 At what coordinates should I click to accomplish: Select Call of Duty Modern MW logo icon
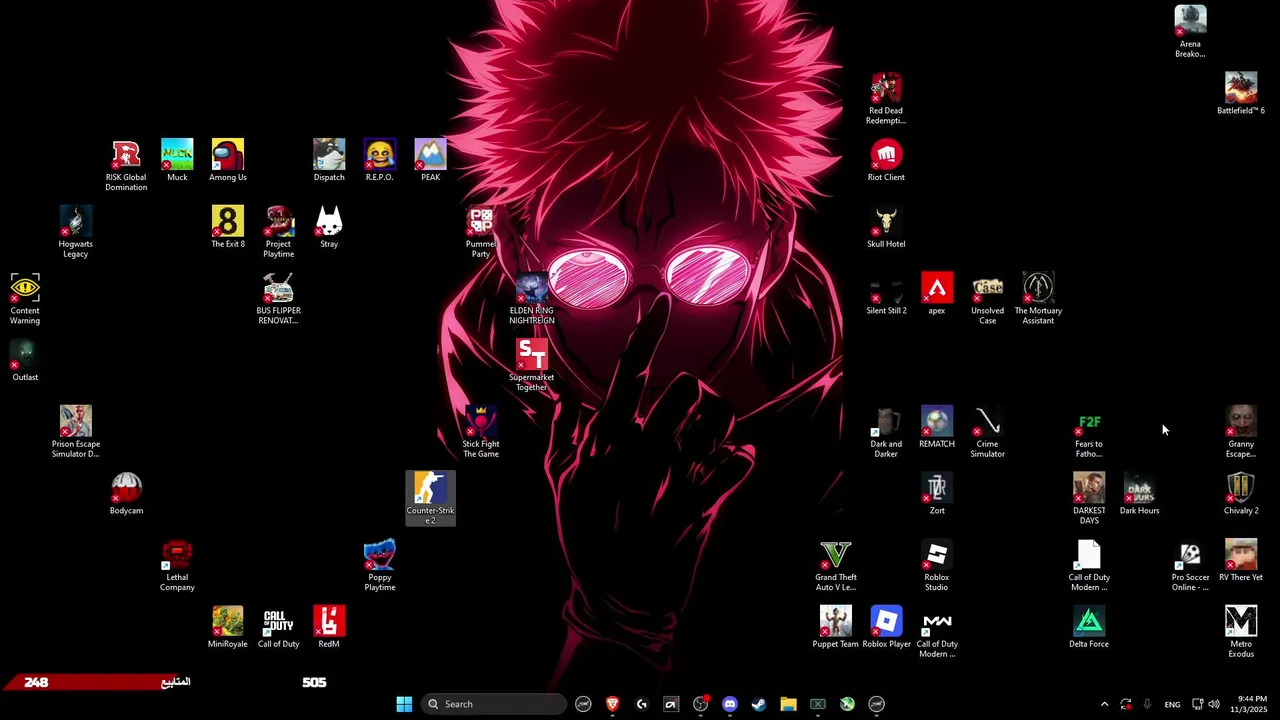pos(937,632)
